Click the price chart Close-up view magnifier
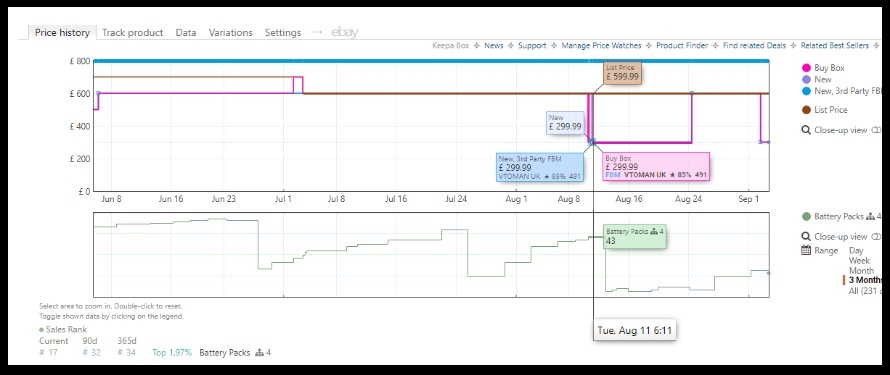Image resolution: width=890 pixels, height=375 pixels. point(806,130)
